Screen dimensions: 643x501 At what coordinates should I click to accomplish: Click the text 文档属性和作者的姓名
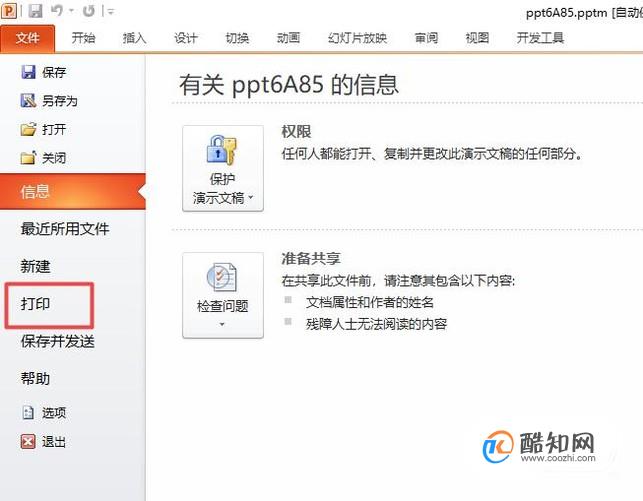[370, 303]
